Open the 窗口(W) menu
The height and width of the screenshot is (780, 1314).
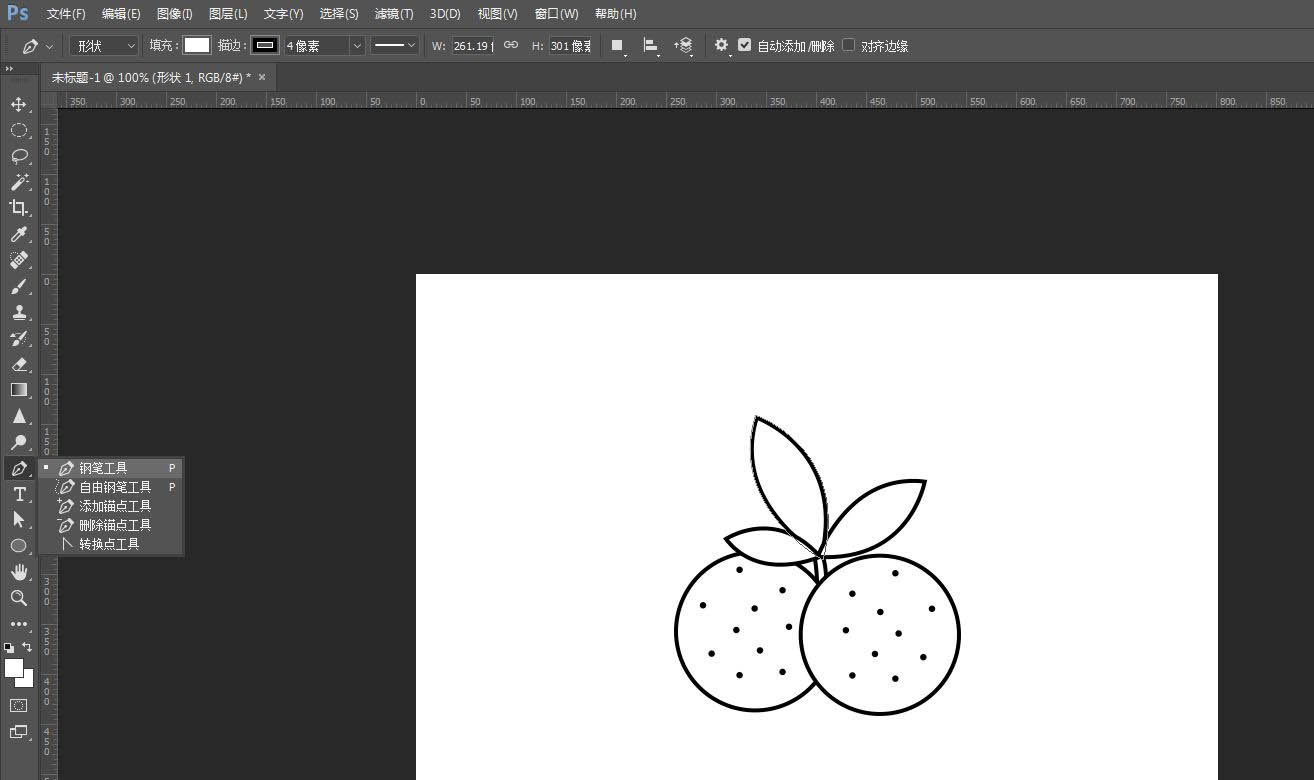pyautogui.click(x=556, y=14)
